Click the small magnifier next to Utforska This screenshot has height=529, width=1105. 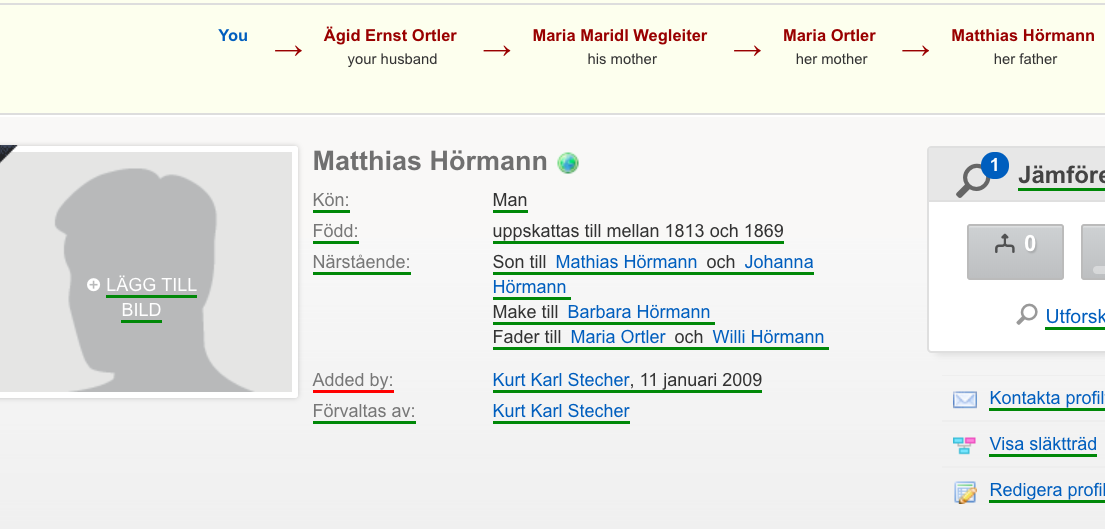click(x=1027, y=314)
